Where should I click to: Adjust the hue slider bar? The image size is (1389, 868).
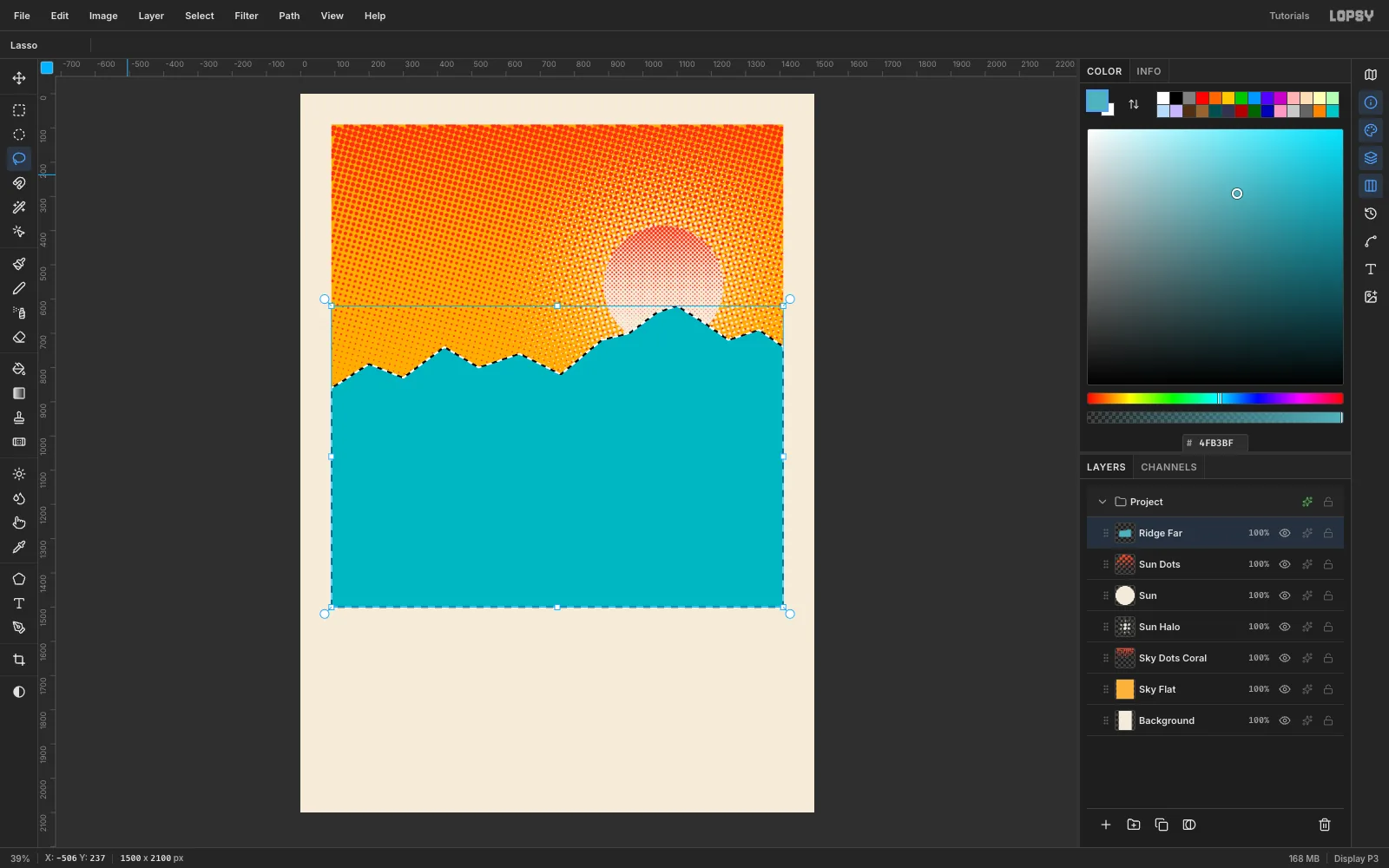1215,398
